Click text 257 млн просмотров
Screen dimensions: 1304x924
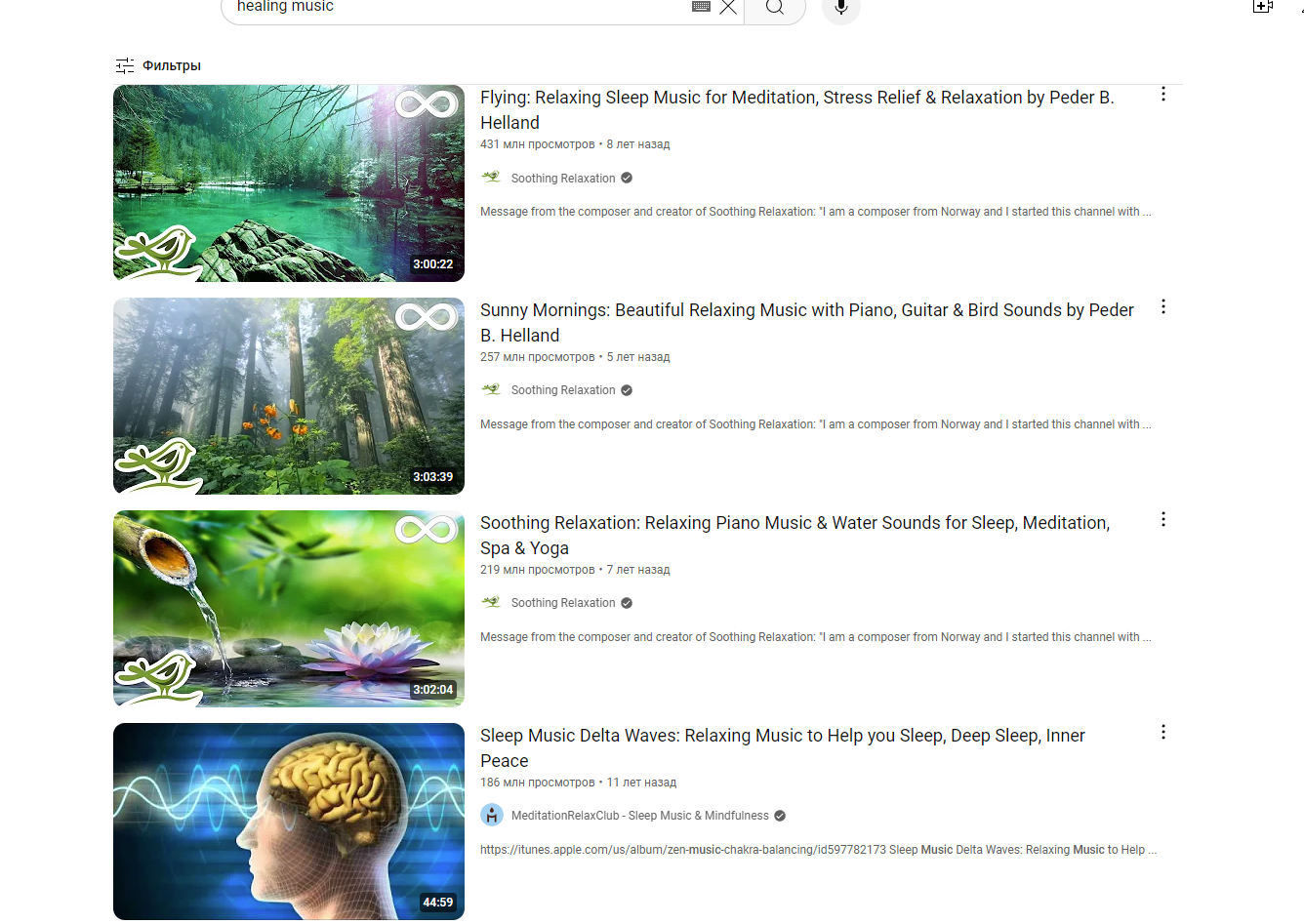(537, 357)
